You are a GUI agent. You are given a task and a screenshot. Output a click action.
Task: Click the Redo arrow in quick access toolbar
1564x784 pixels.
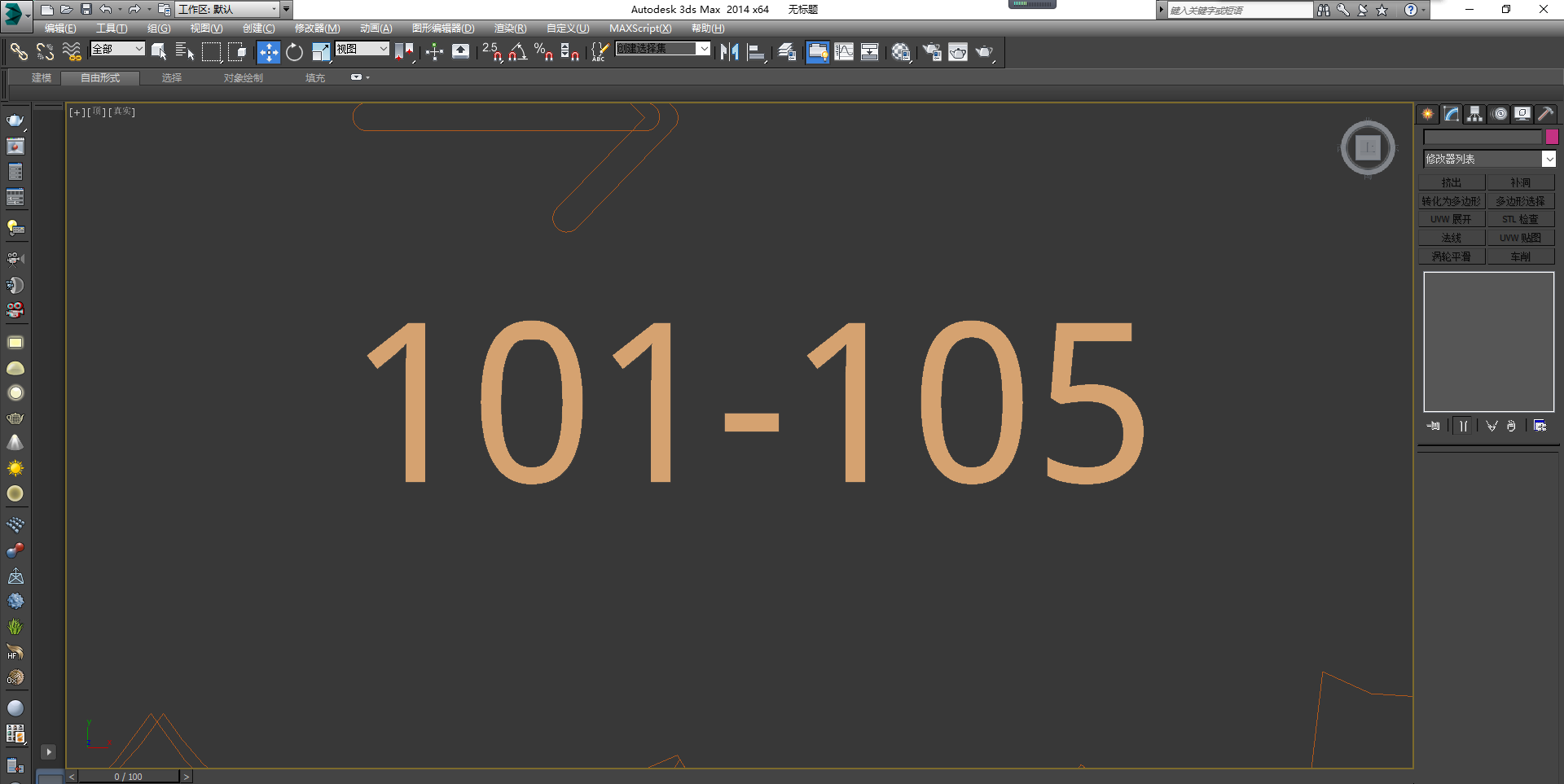[x=134, y=9]
